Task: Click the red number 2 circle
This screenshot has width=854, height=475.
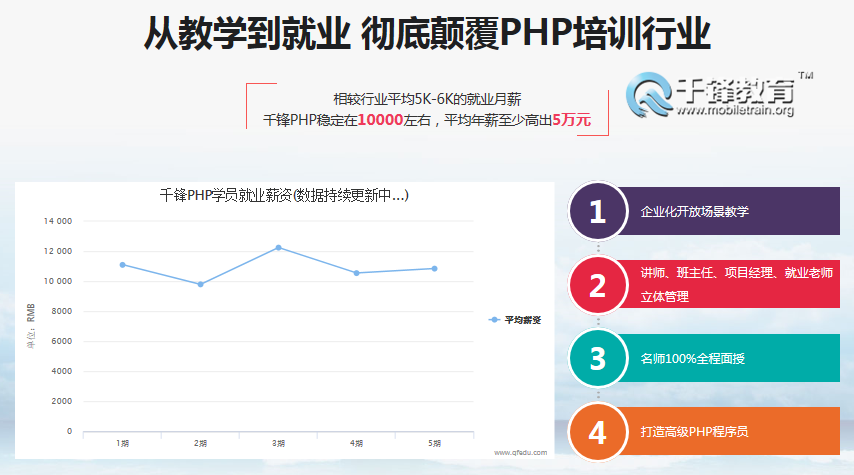Action: [598, 285]
